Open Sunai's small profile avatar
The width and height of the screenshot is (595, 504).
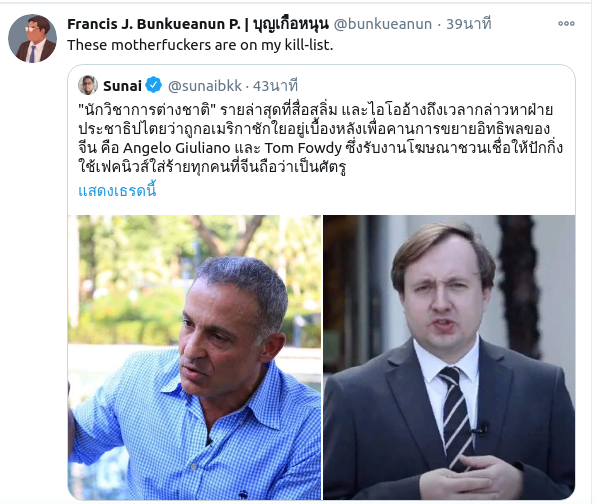tap(88, 85)
